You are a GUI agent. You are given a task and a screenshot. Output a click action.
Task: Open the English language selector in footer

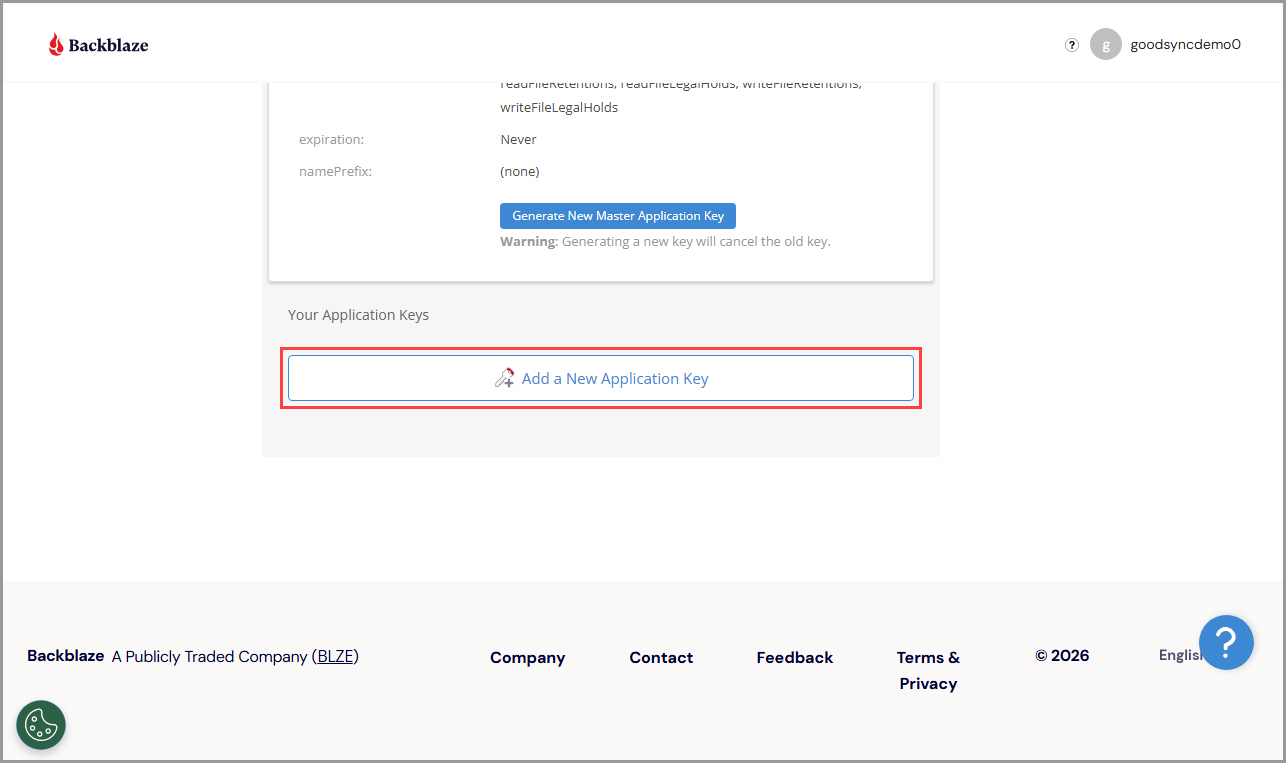[x=1180, y=655]
